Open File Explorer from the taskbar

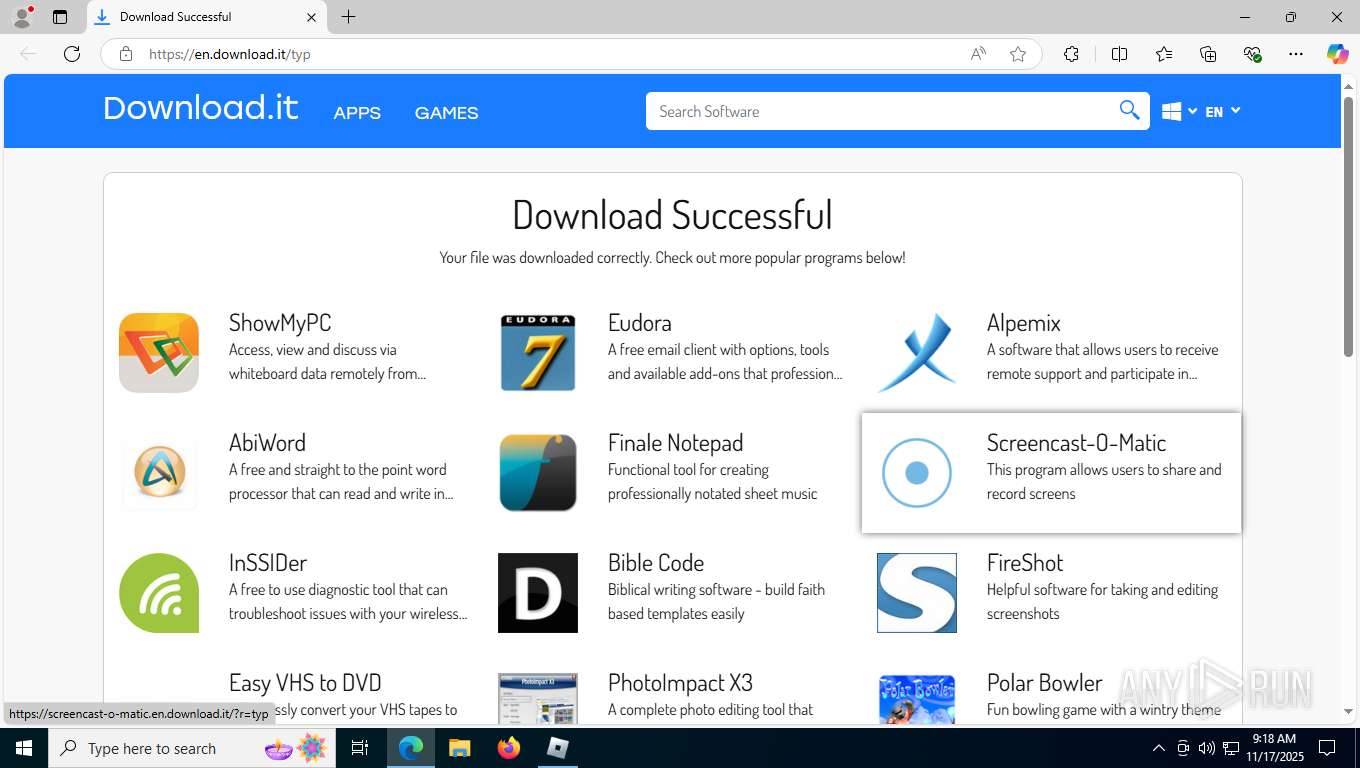(x=459, y=748)
